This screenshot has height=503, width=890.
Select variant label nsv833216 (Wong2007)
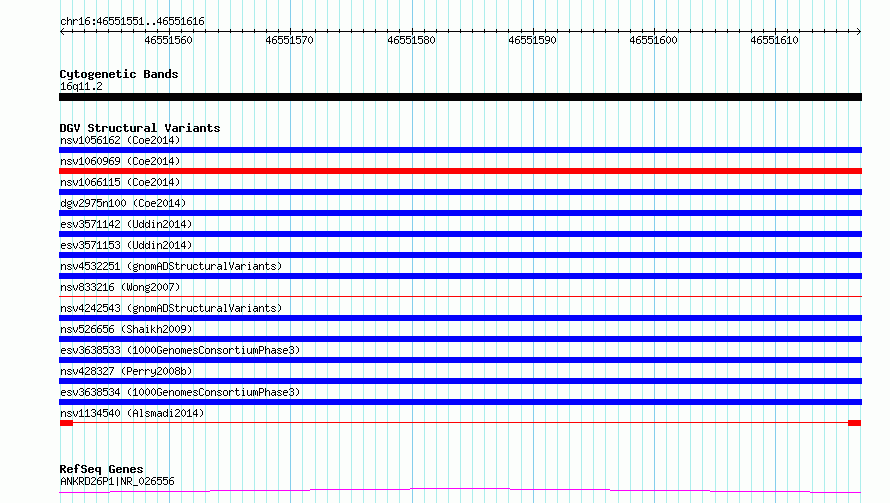(x=120, y=287)
